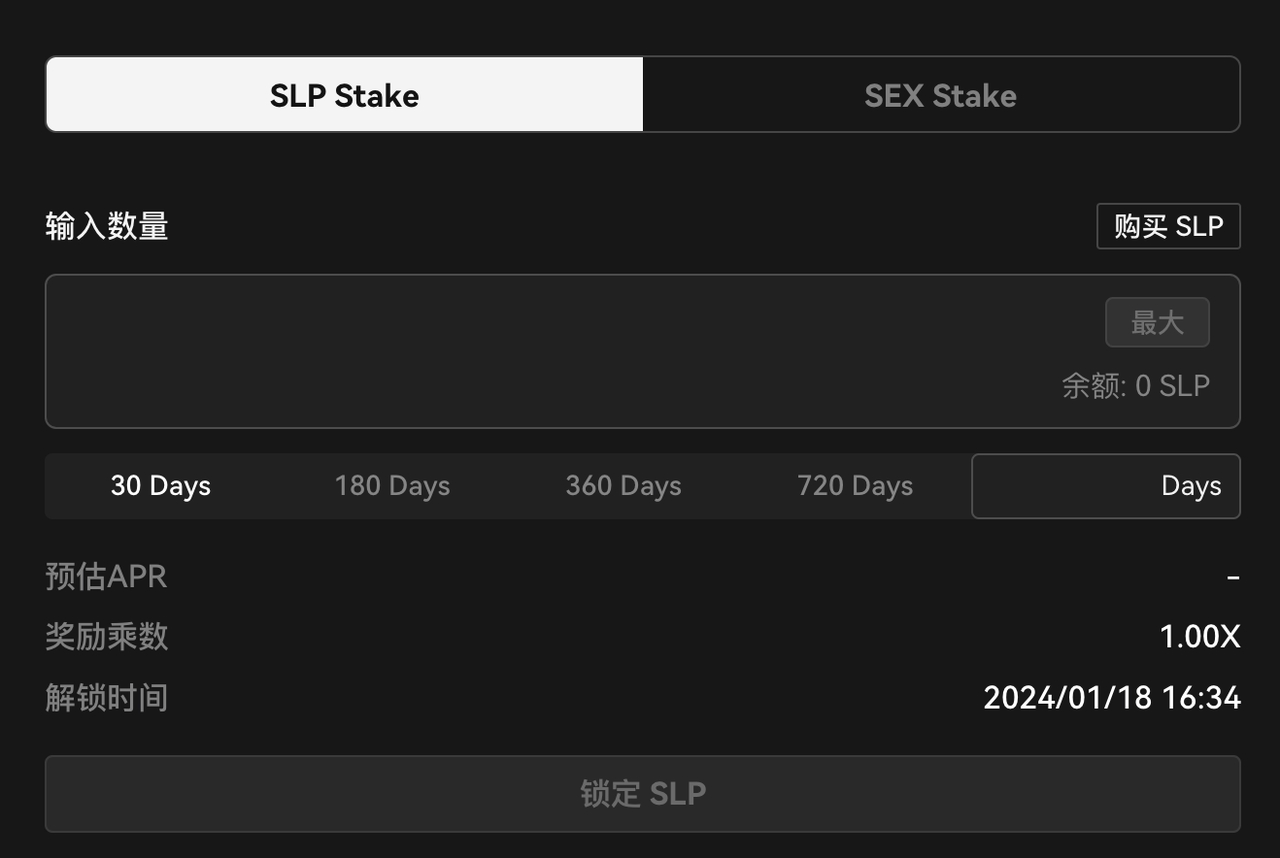Open the SEX Stake tab
1280x858 pixels.
click(940, 95)
